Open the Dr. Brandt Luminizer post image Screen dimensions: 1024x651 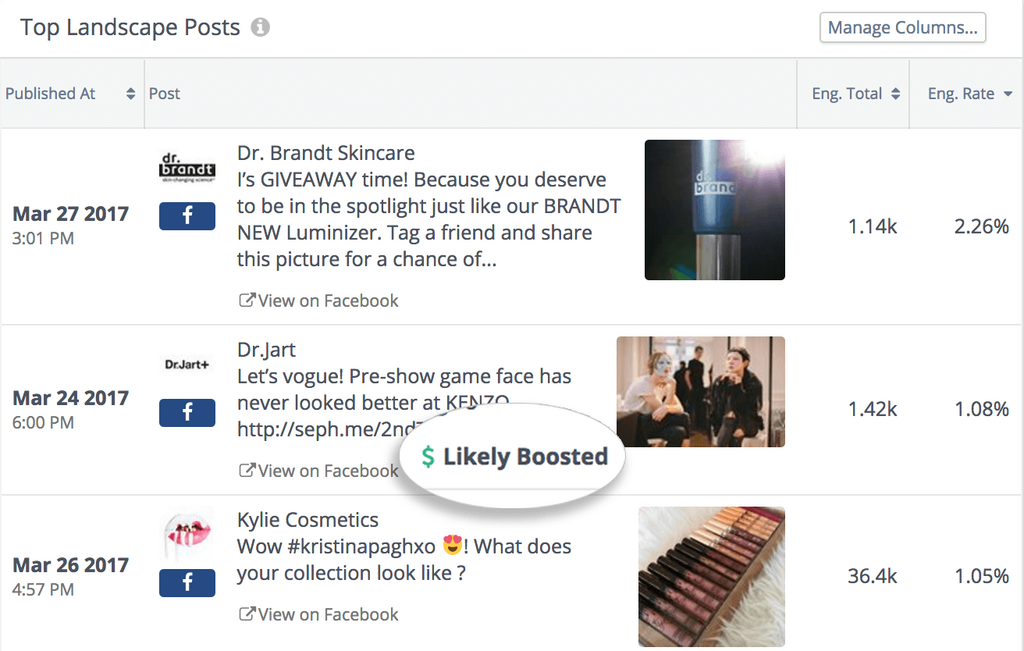pyautogui.click(x=714, y=210)
